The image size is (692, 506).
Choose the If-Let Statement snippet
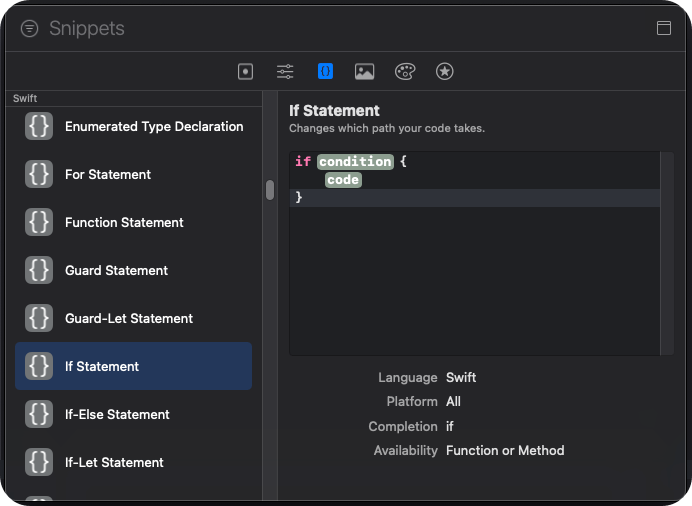pyautogui.click(x=133, y=462)
